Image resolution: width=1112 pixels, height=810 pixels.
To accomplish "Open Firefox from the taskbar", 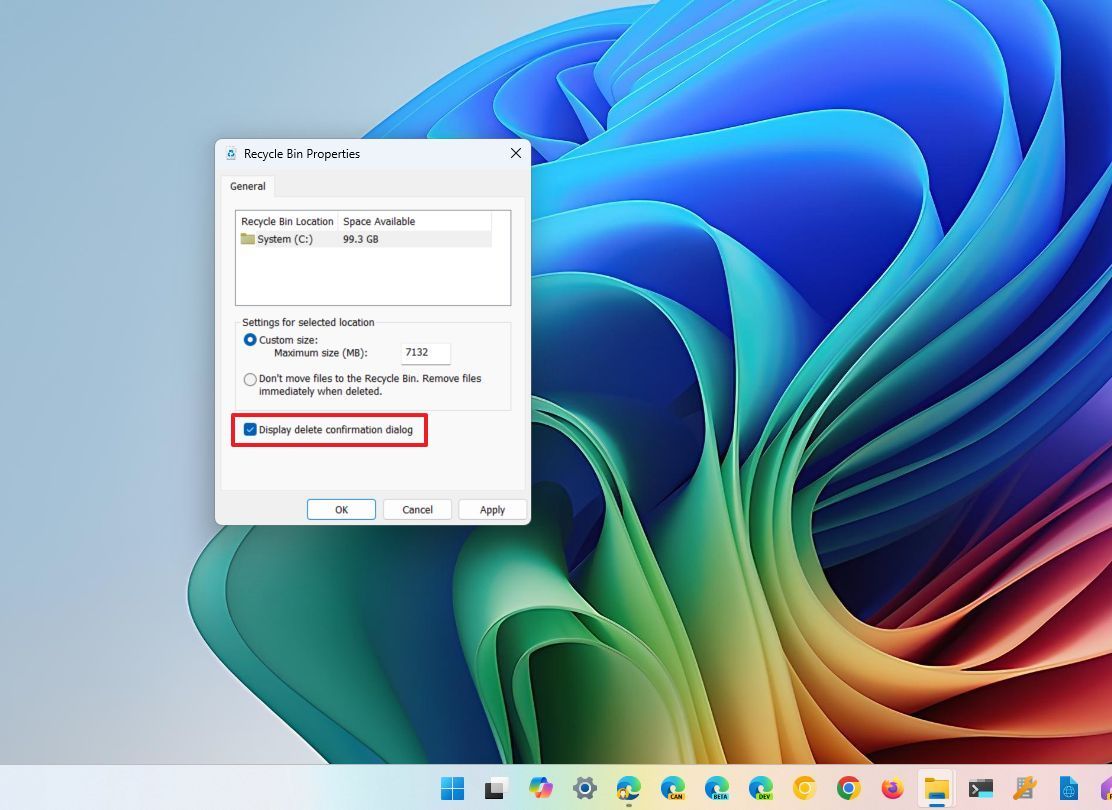I will click(890, 790).
